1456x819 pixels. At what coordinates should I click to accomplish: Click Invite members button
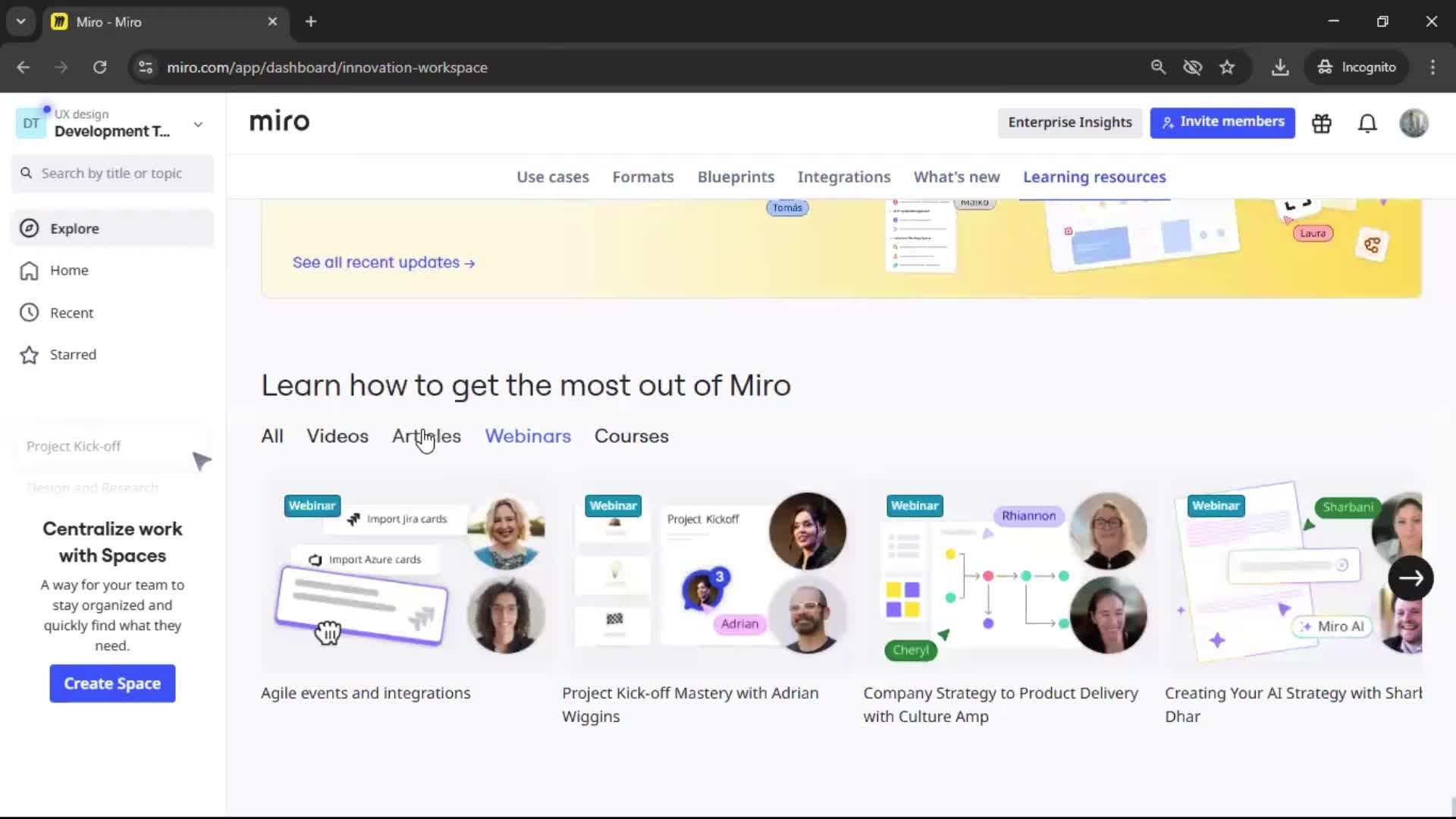click(1222, 123)
